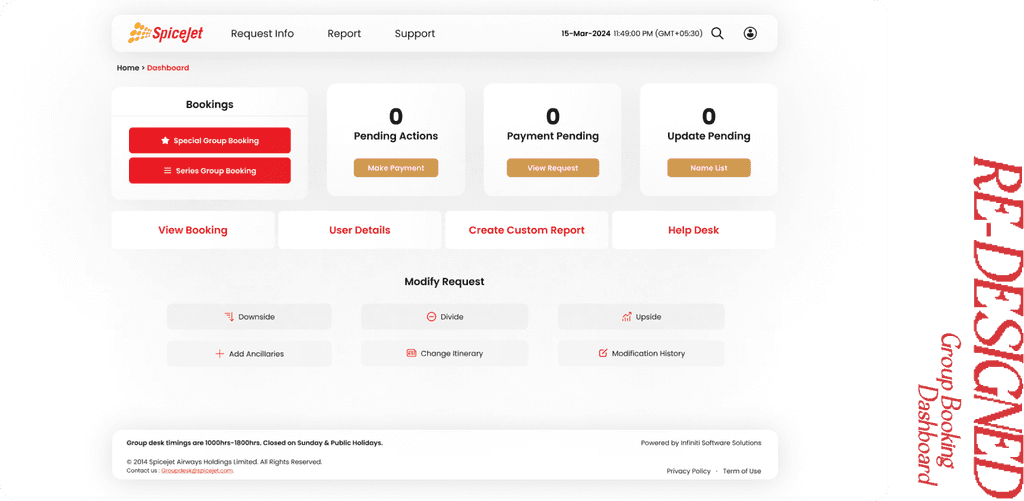Image resolution: width=1024 pixels, height=501 pixels.
Task: Click the Powered by Infiniti Software Solutions text
Action: pos(701,443)
